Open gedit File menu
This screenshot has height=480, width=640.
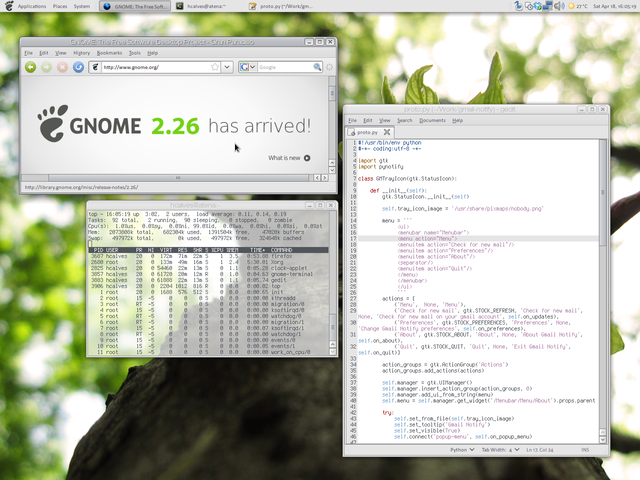pos(353,120)
